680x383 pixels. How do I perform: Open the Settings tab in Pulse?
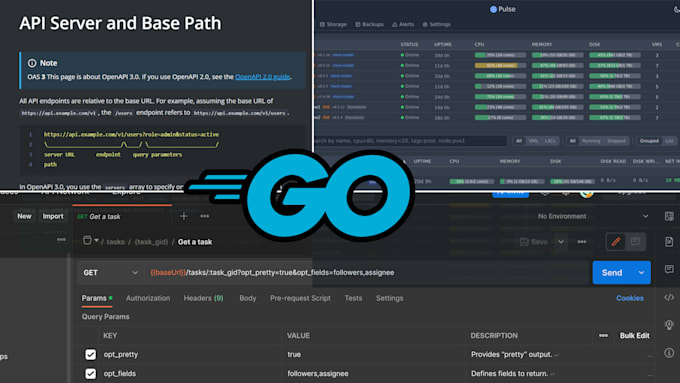click(436, 24)
